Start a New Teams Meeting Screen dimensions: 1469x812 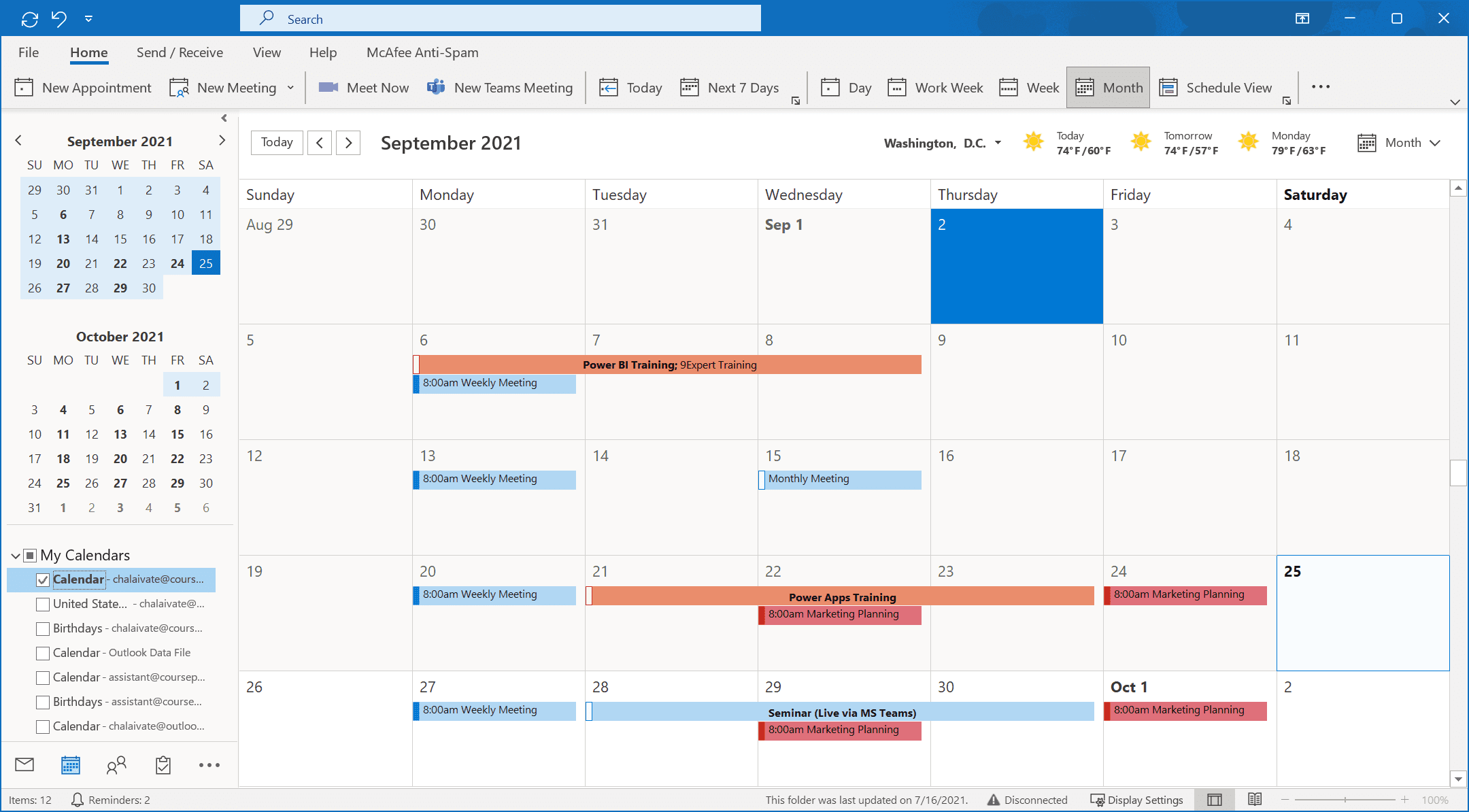pyautogui.click(x=501, y=87)
